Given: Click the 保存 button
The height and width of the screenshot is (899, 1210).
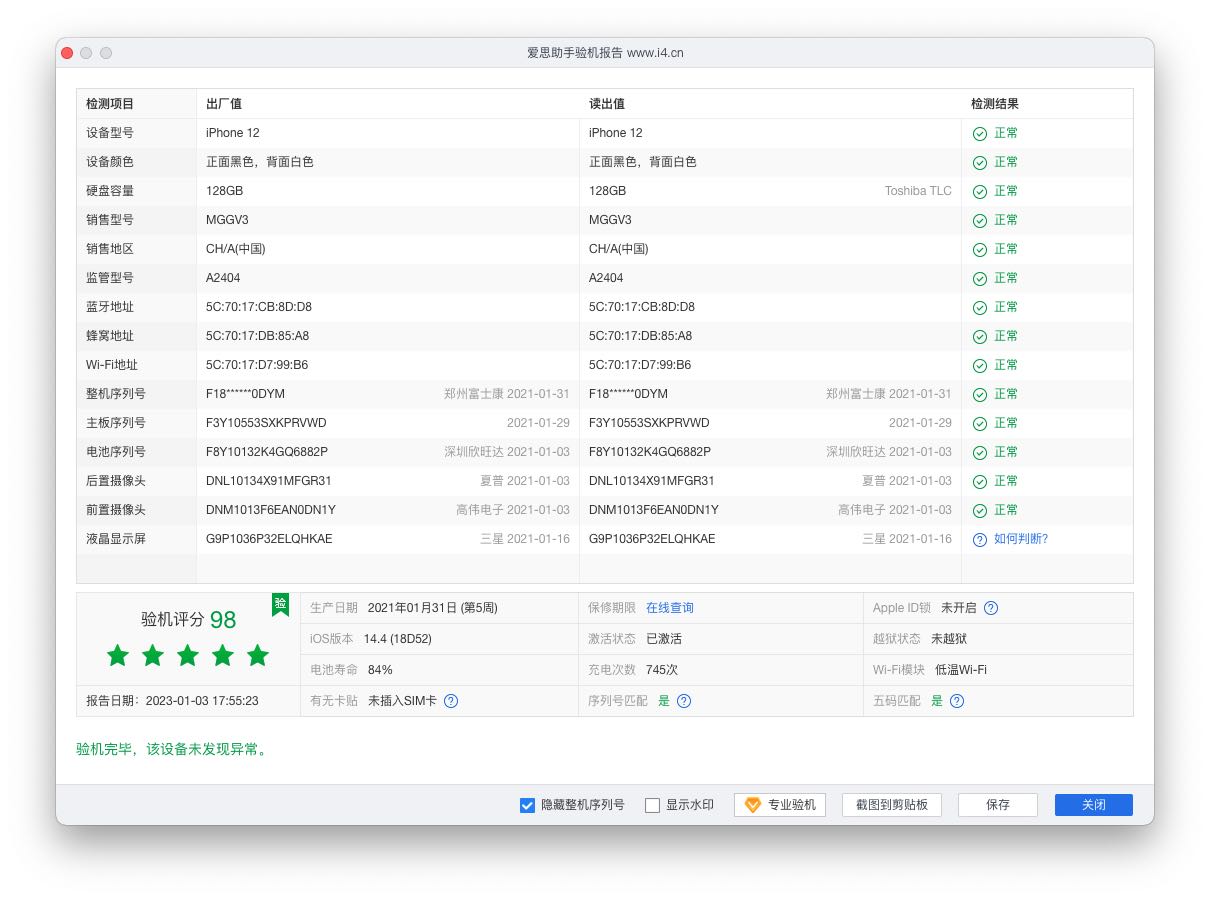Looking at the screenshot, I should coord(998,805).
